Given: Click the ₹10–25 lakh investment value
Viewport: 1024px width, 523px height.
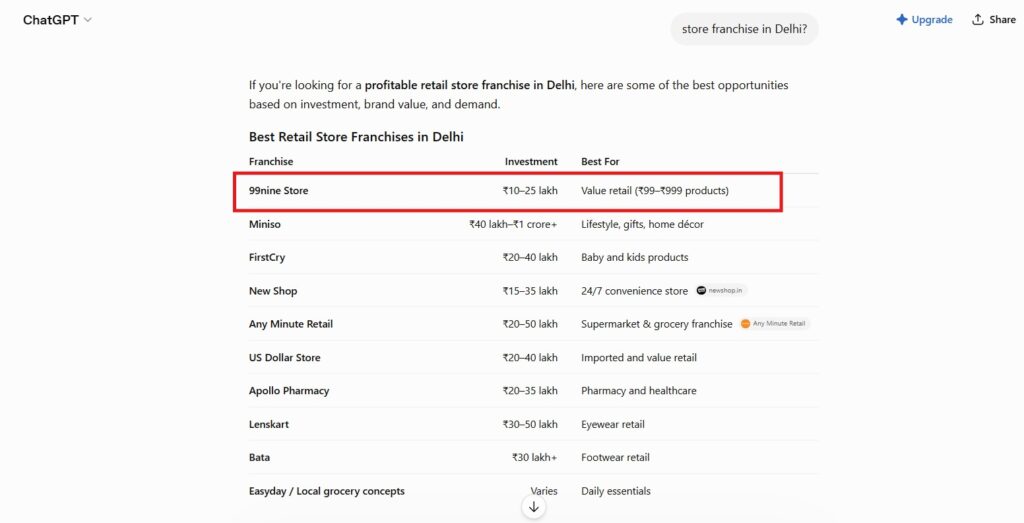Looking at the screenshot, I should (530, 191).
